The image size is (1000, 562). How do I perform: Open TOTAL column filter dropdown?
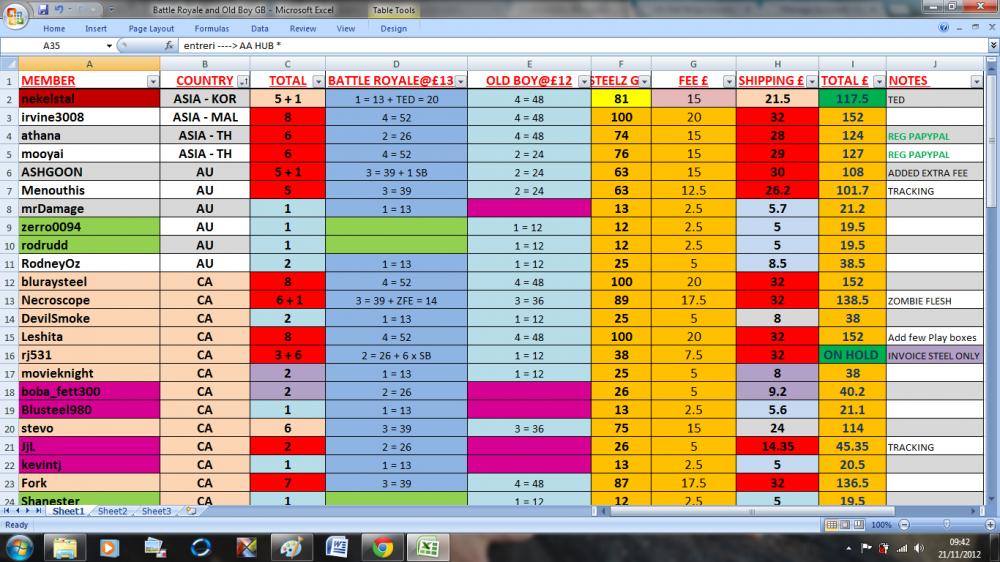coord(318,81)
